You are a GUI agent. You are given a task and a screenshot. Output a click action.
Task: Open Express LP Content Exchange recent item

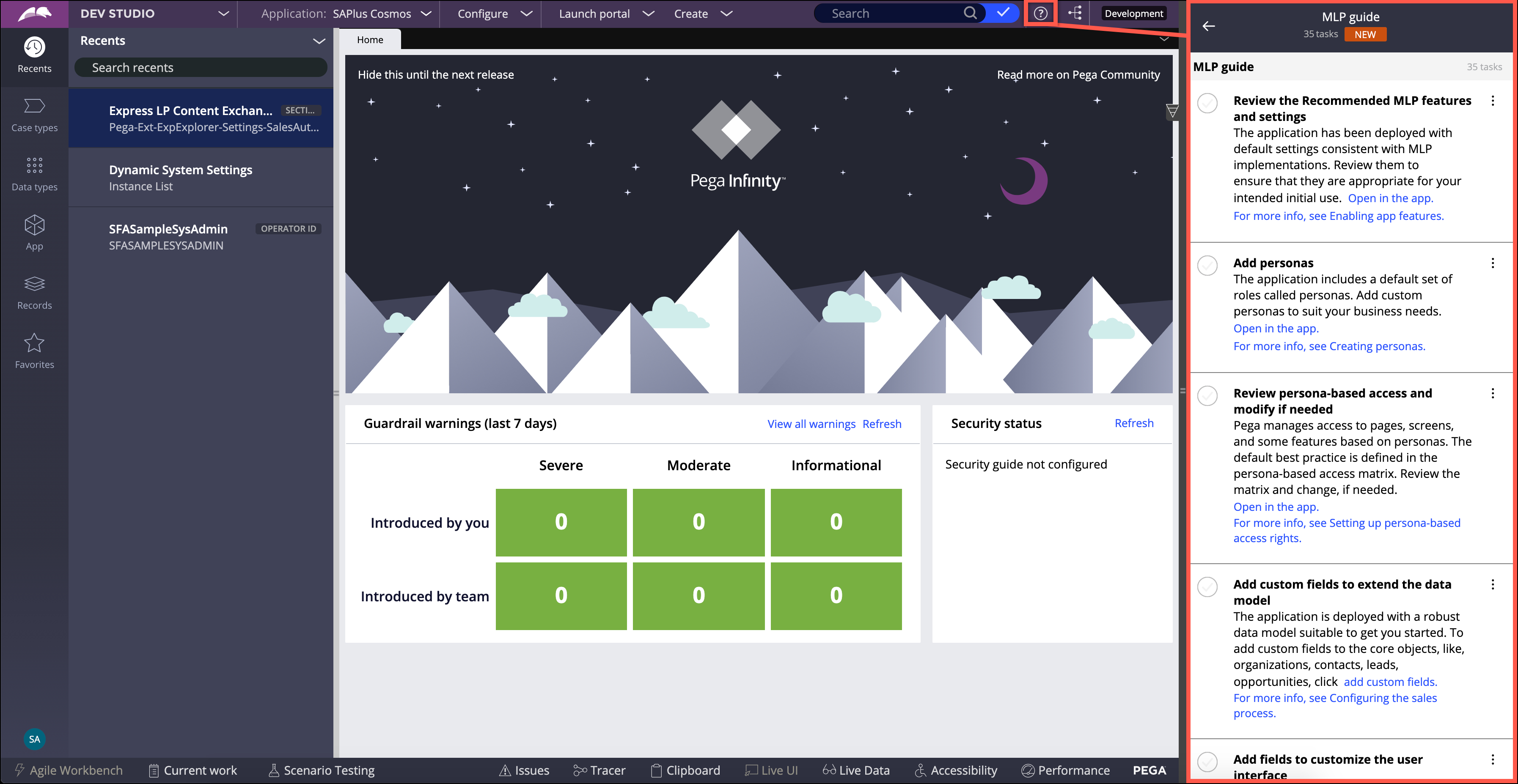(201, 118)
